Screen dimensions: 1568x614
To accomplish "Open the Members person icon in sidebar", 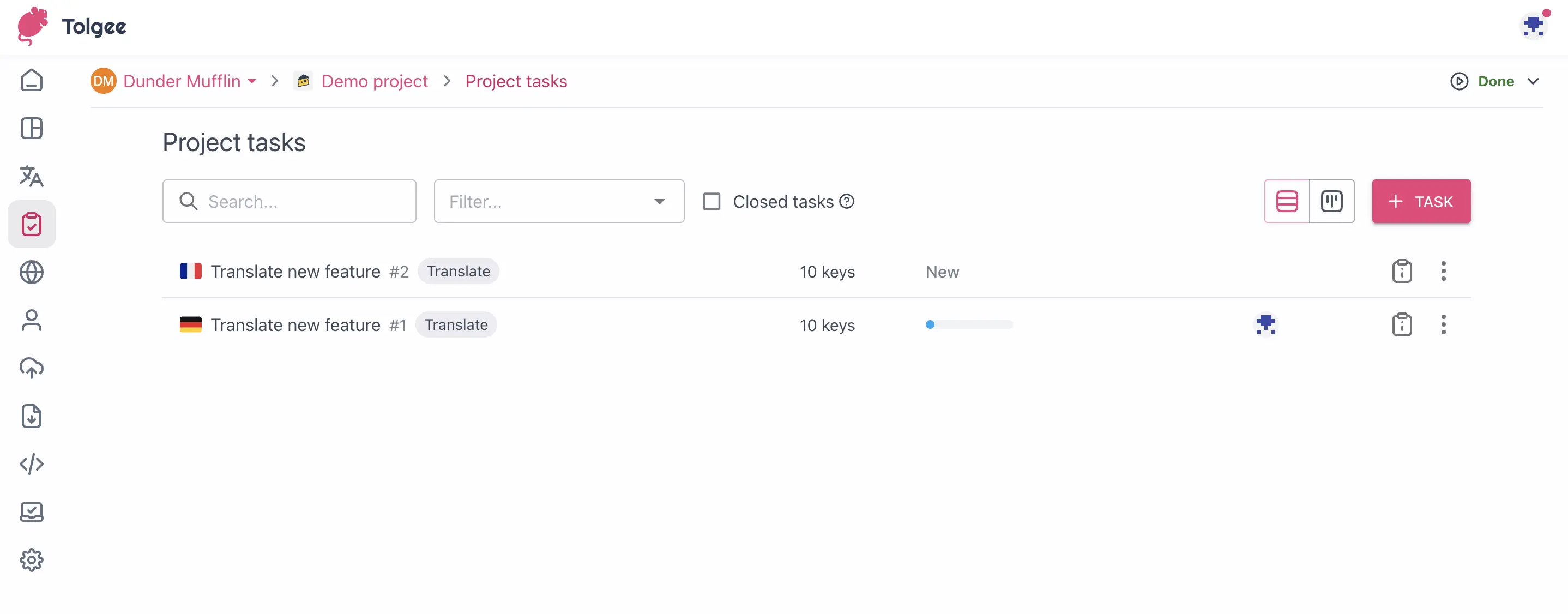I will coord(32,321).
